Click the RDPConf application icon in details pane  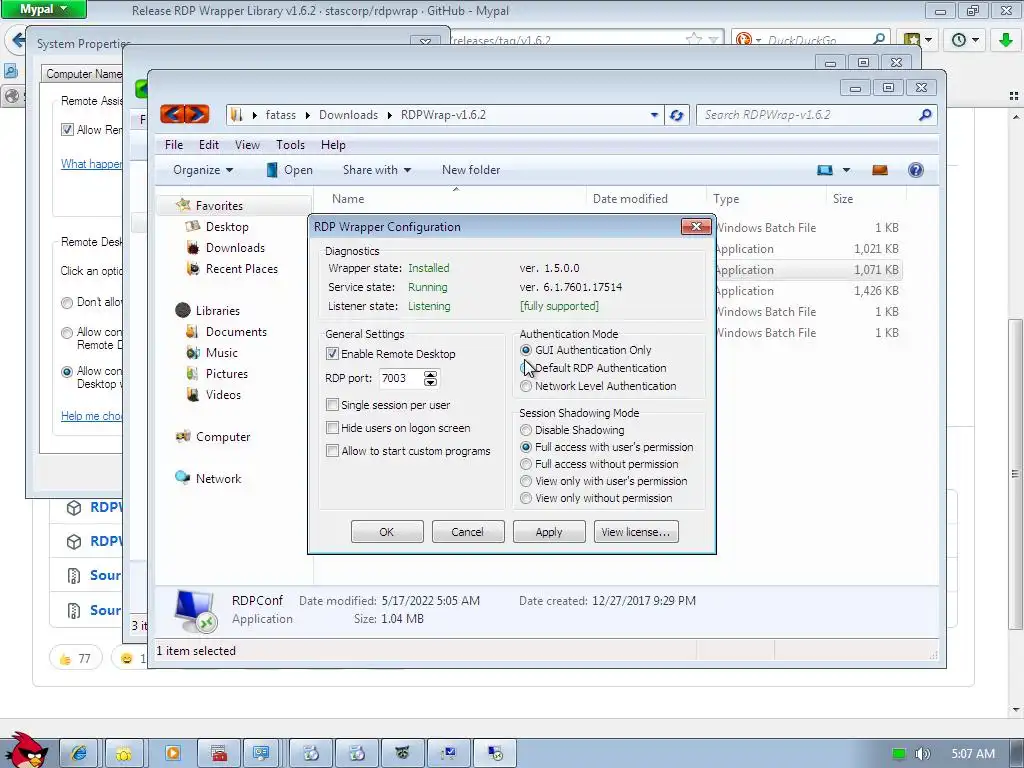coord(195,611)
